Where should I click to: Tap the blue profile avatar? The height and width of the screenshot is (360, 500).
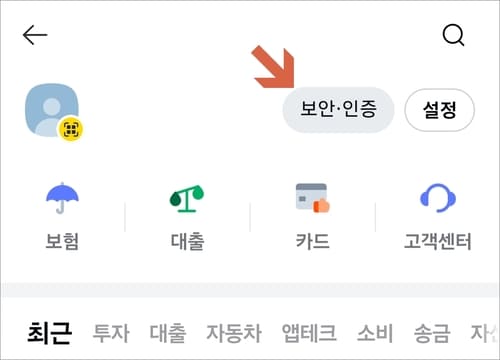click(52, 110)
